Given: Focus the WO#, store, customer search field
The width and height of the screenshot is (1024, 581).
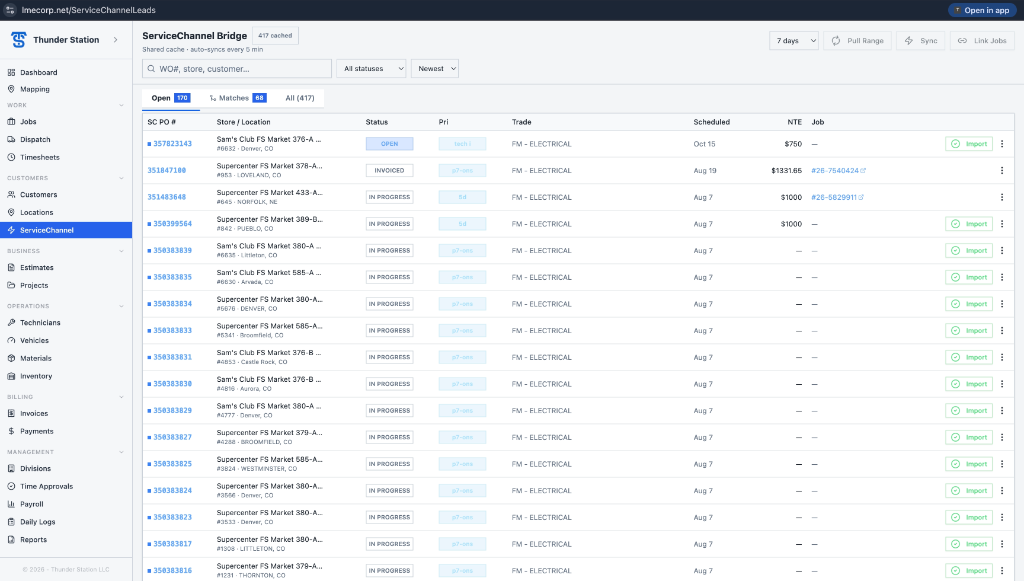Looking at the screenshot, I should point(236,69).
